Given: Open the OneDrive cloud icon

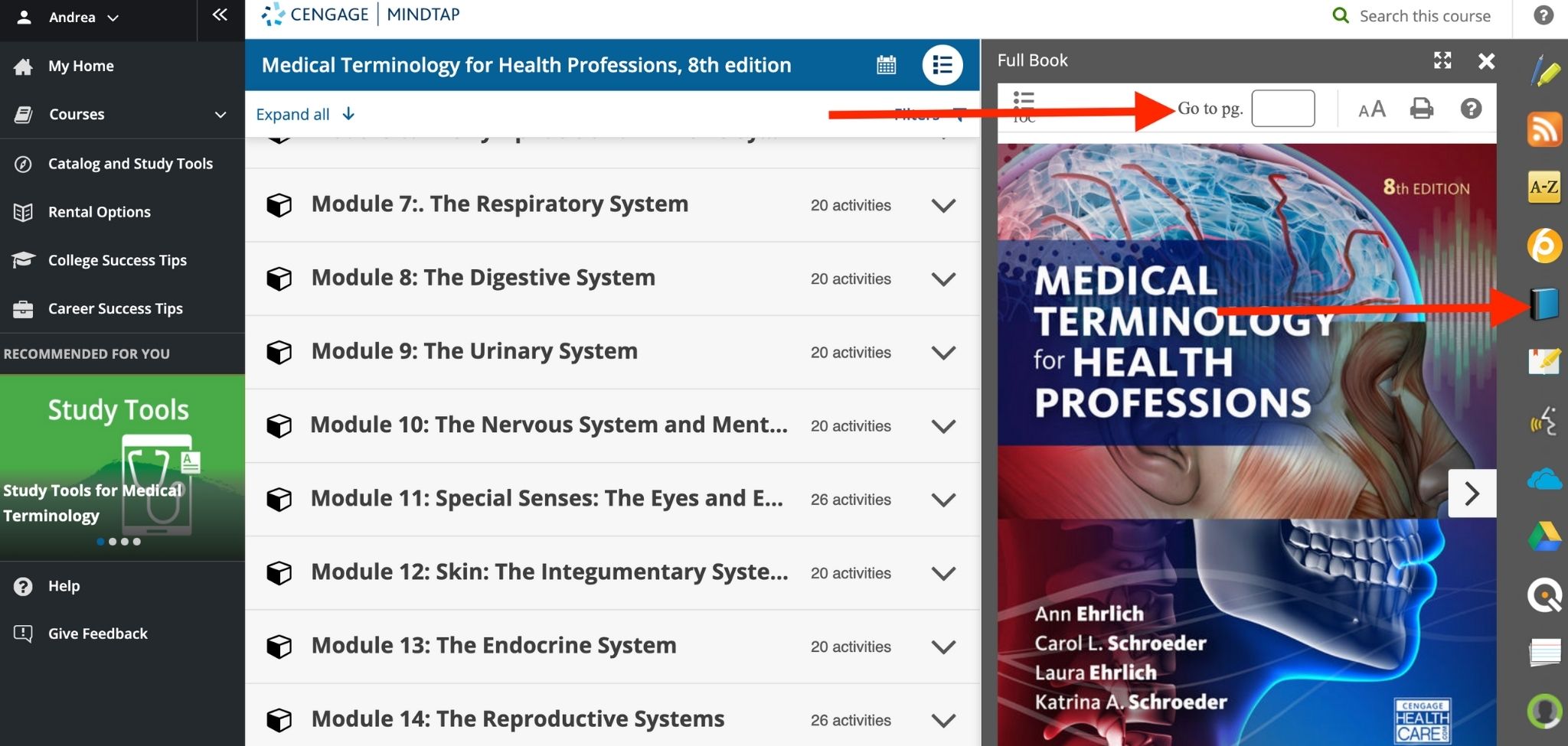Looking at the screenshot, I should click(1545, 479).
